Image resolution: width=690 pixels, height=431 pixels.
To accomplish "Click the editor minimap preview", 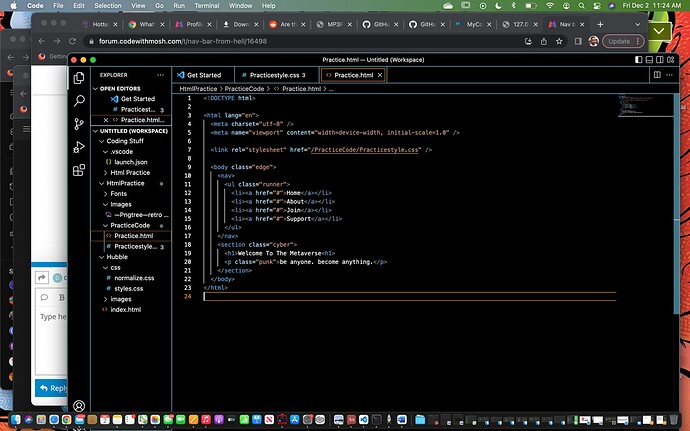I will [x=645, y=105].
